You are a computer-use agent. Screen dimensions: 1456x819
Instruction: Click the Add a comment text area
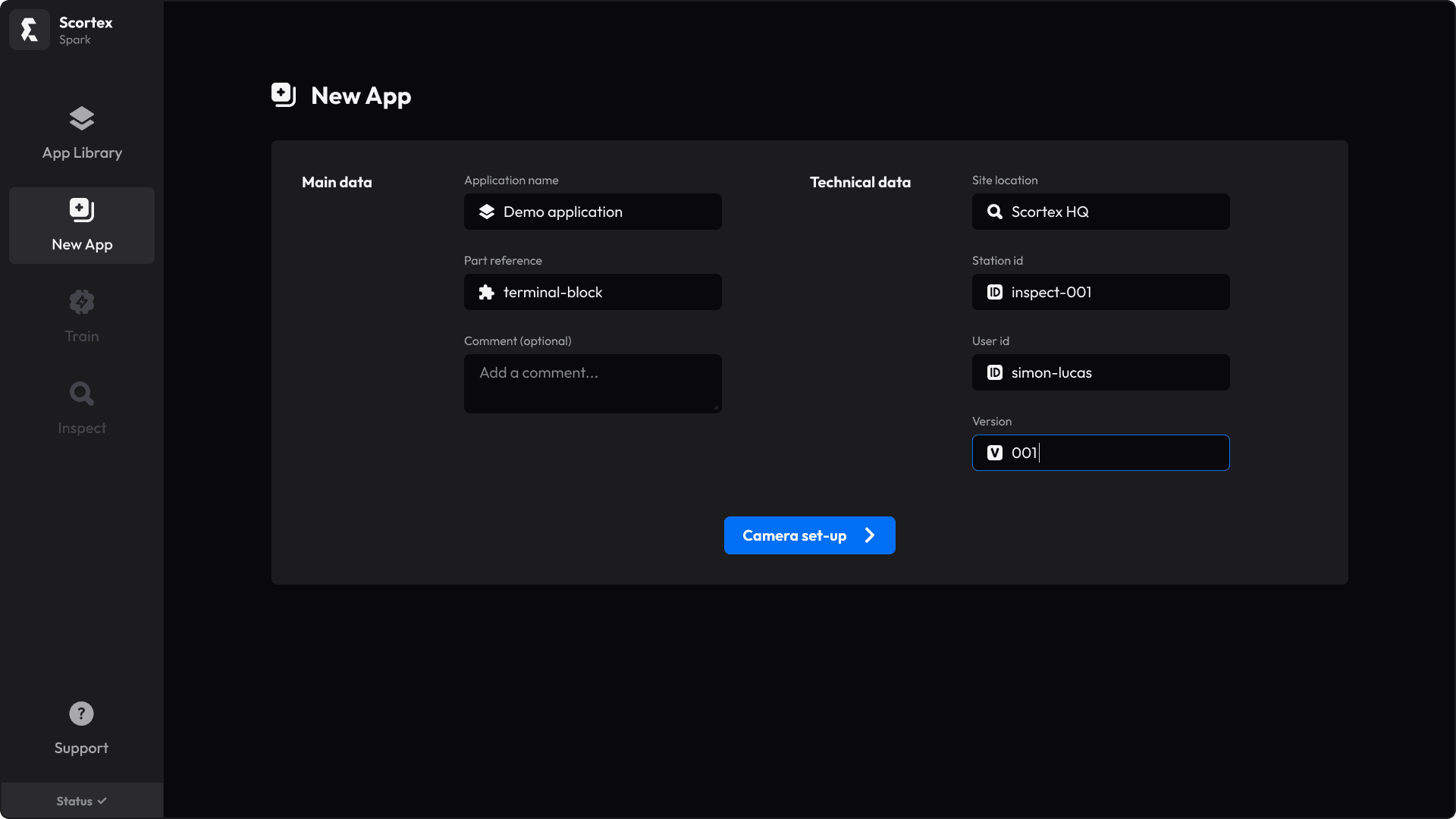592,384
